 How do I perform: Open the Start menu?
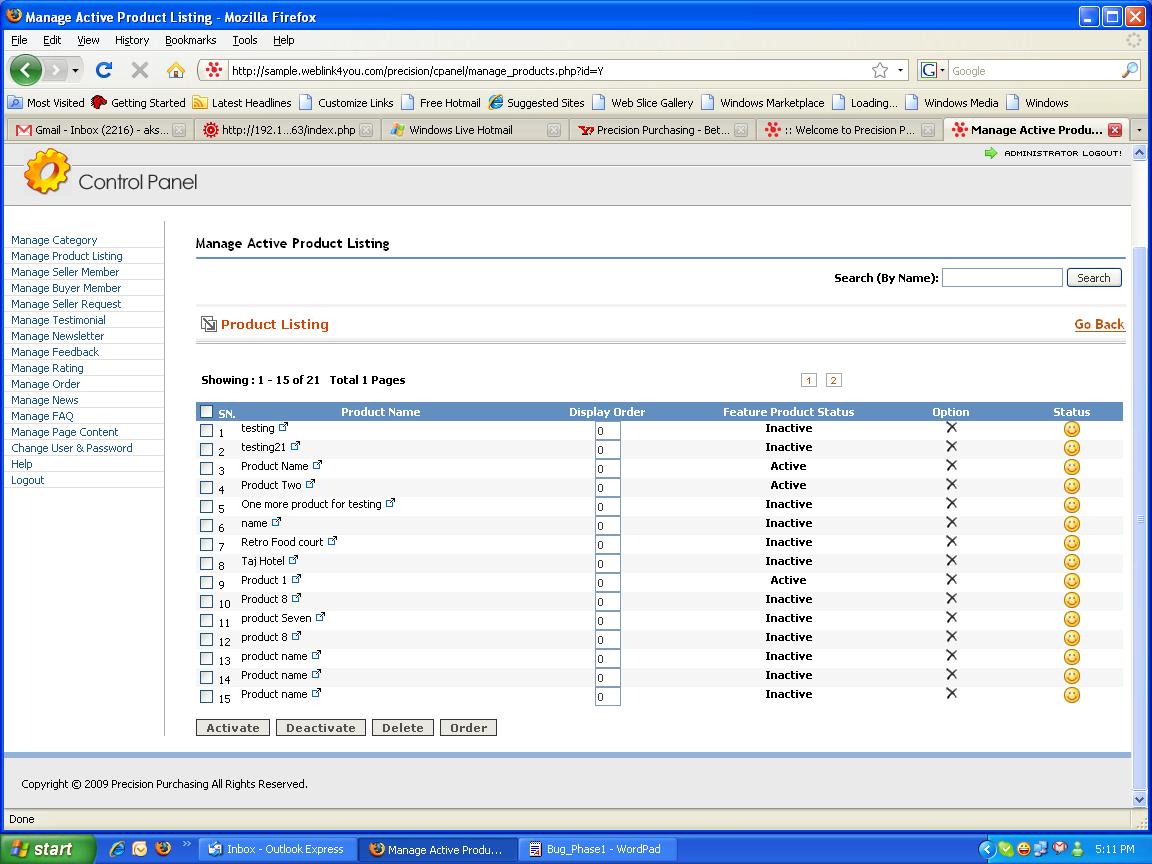48,849
